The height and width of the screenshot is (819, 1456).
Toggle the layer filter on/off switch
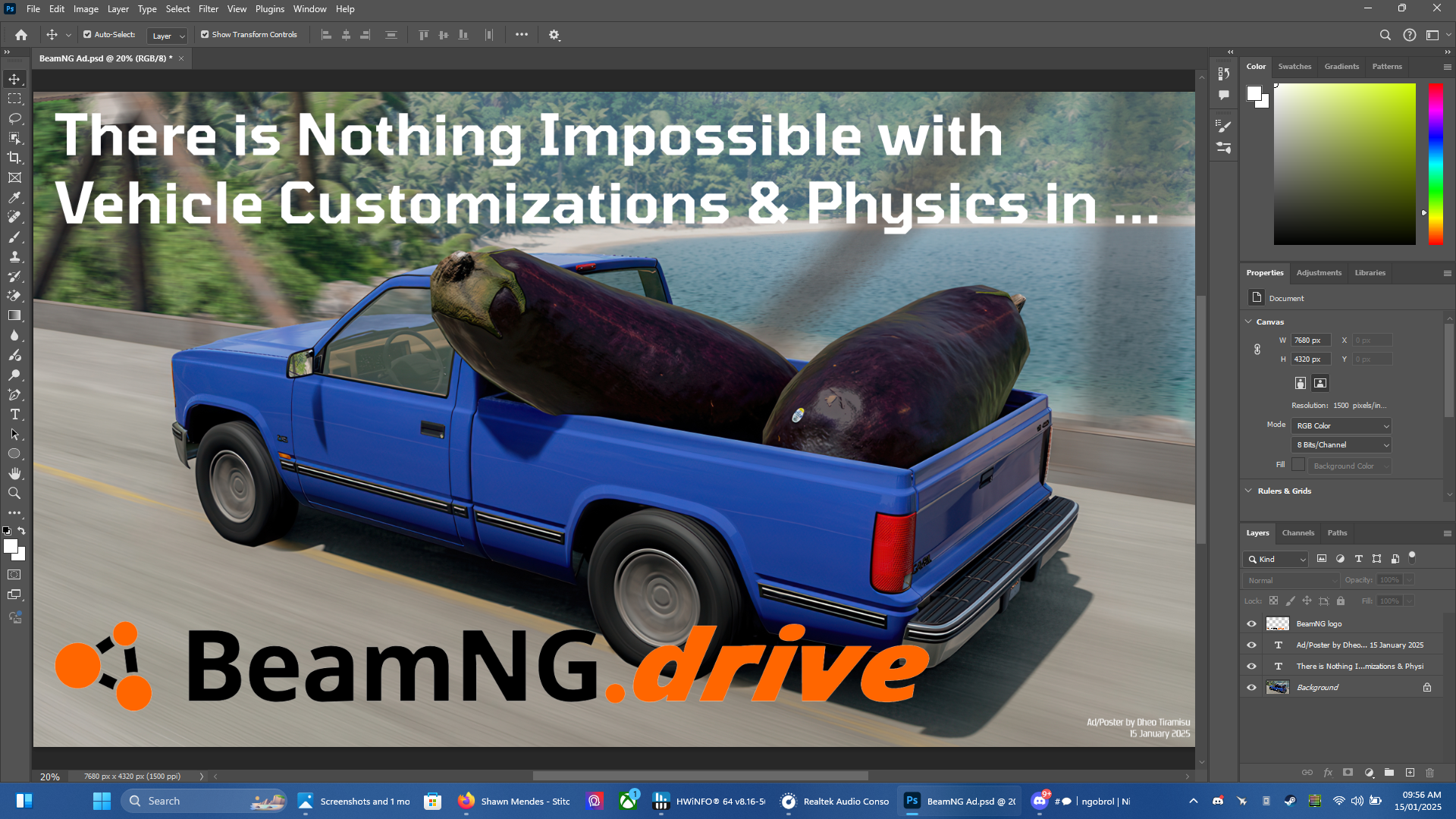[1412, 557]
